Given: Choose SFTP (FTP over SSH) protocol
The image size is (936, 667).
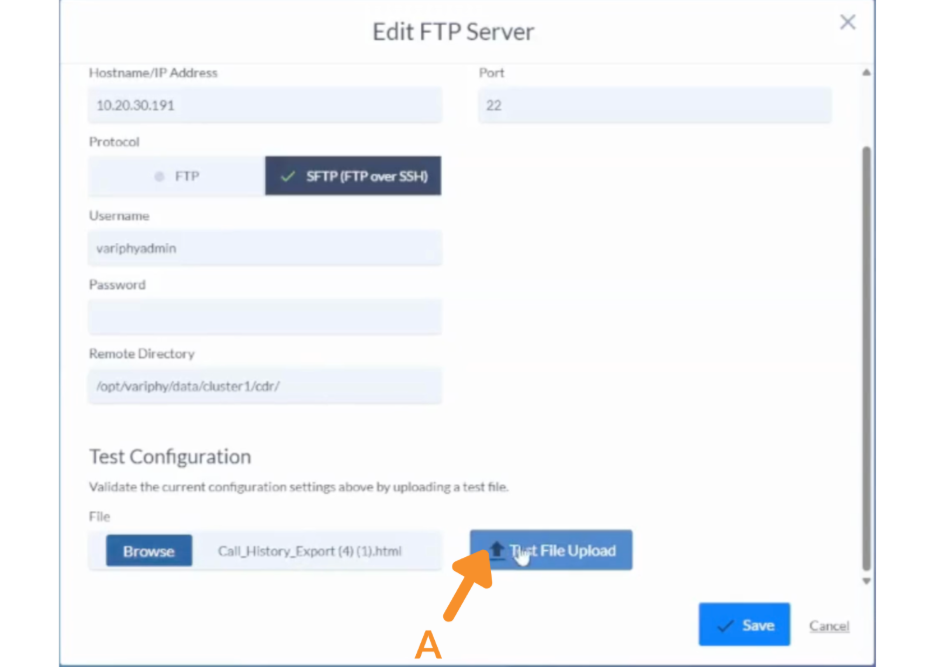Looking at the screenshot, I should coord(353,176).
